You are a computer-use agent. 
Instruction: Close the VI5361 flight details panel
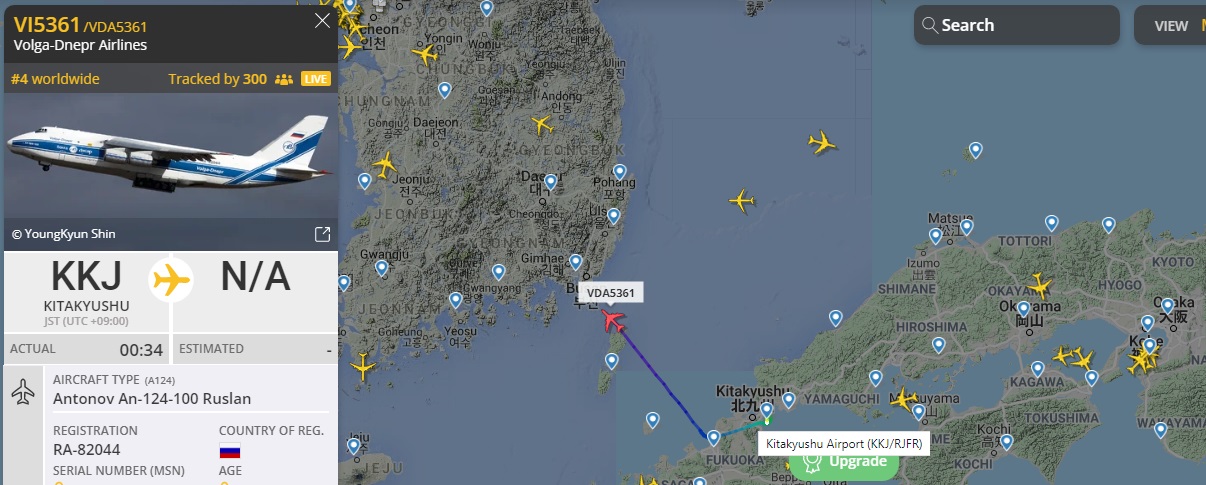click(322, 21)
